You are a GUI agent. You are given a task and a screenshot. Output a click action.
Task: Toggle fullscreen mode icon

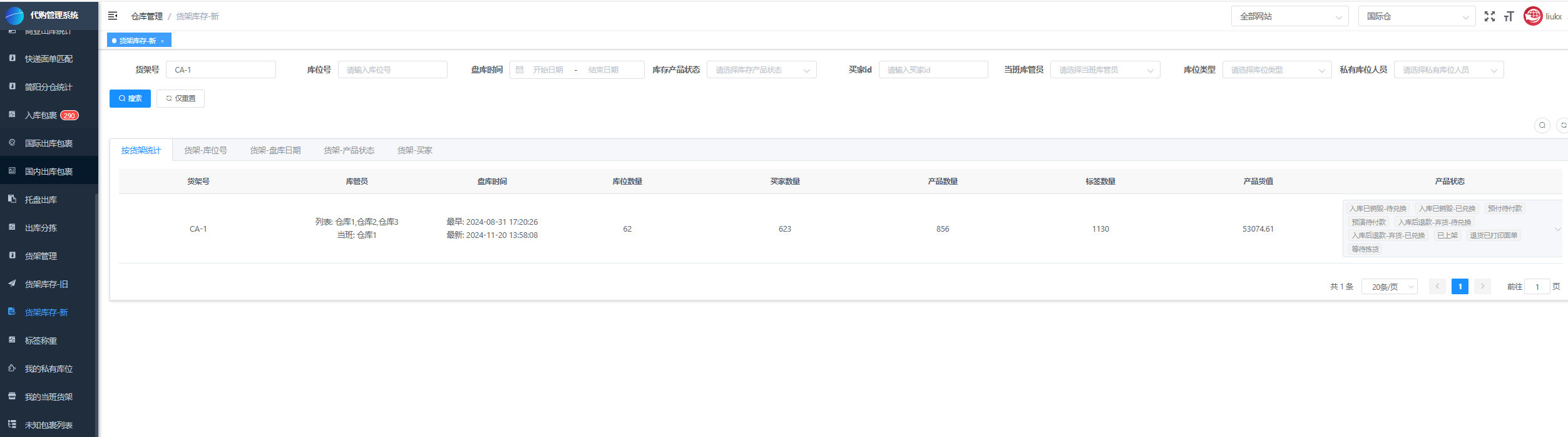(x=1490, y=17)
